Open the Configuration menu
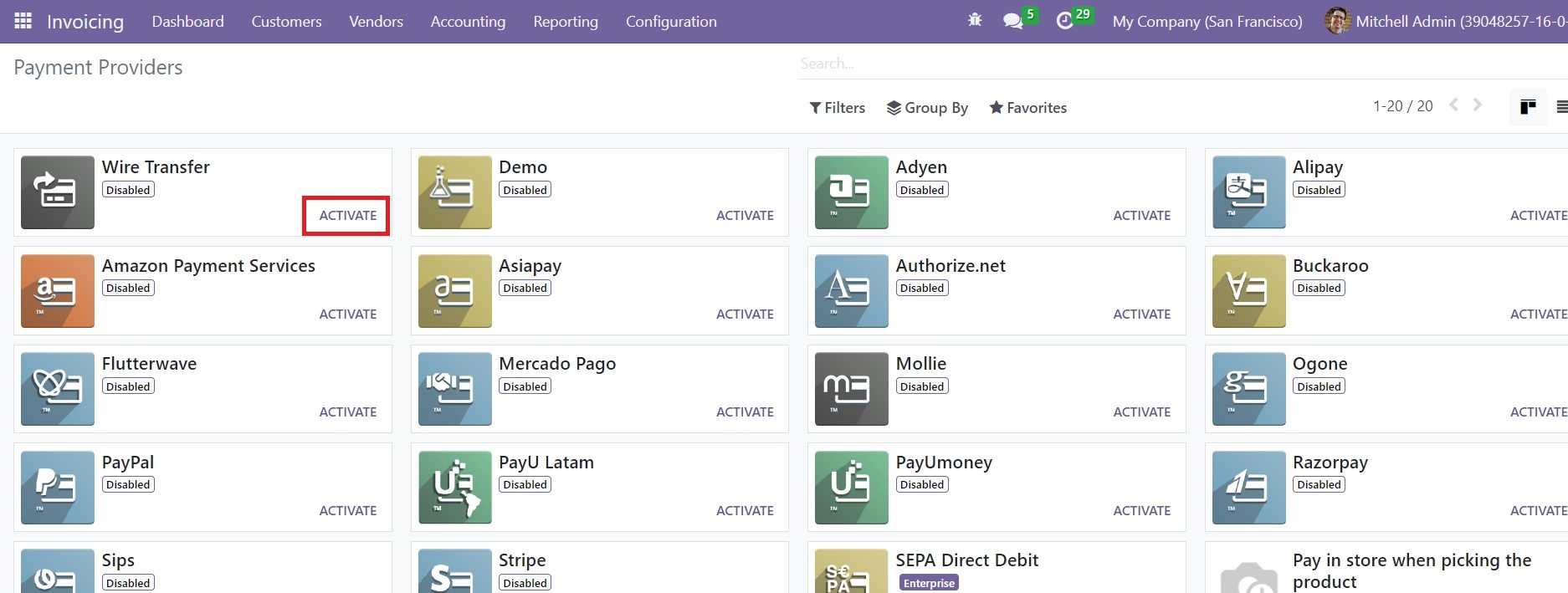The height and width of the screenshot is (593, 1568). tap(671, 22)
